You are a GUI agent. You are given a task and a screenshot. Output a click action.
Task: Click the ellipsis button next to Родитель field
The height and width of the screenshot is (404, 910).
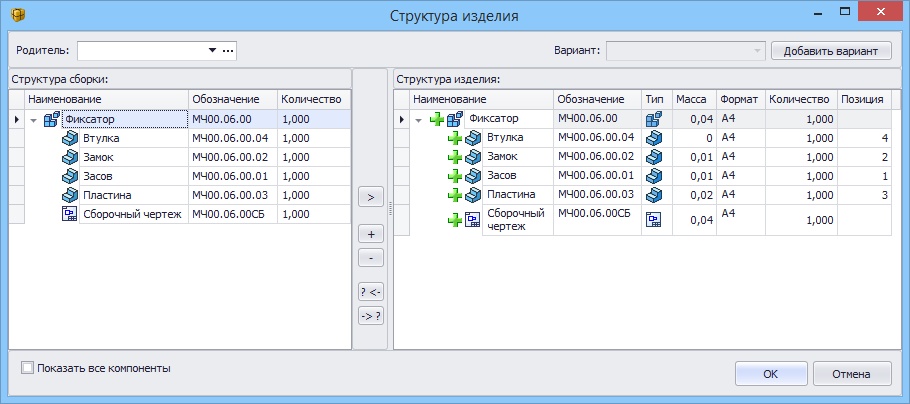(228, 50)
